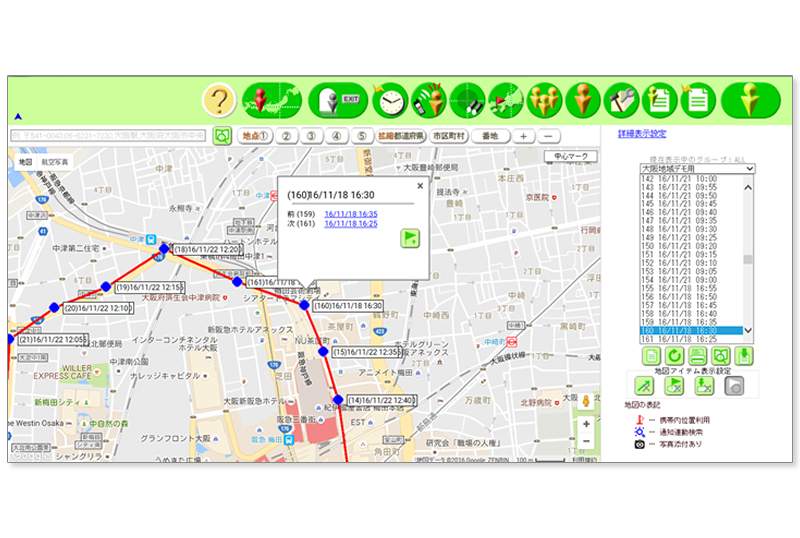Select list row 161 16/11/18 16:25

(691, 339)
